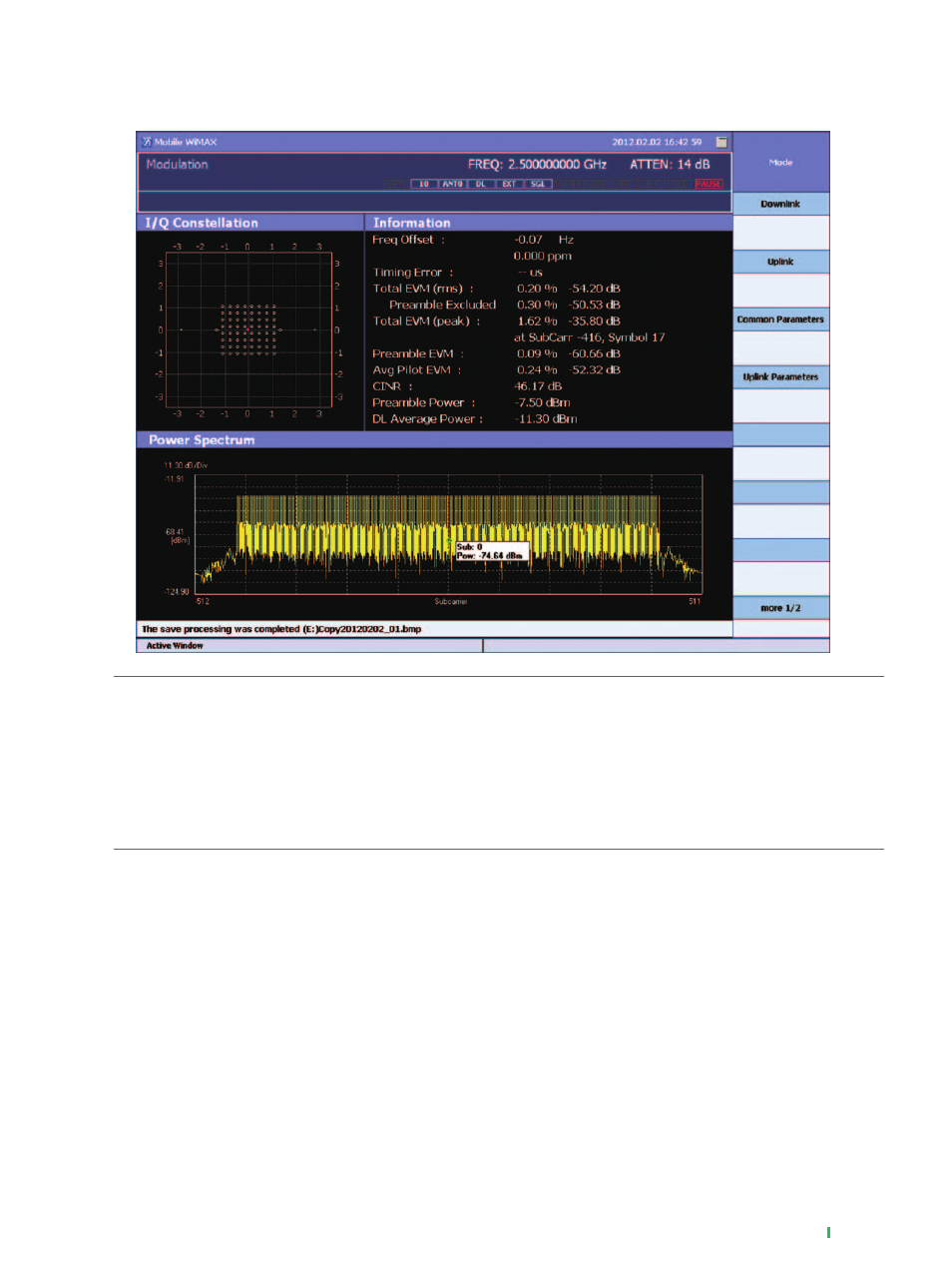Select the Mode softkey
The image size is (952, 1266).
[x=781, y=162]
